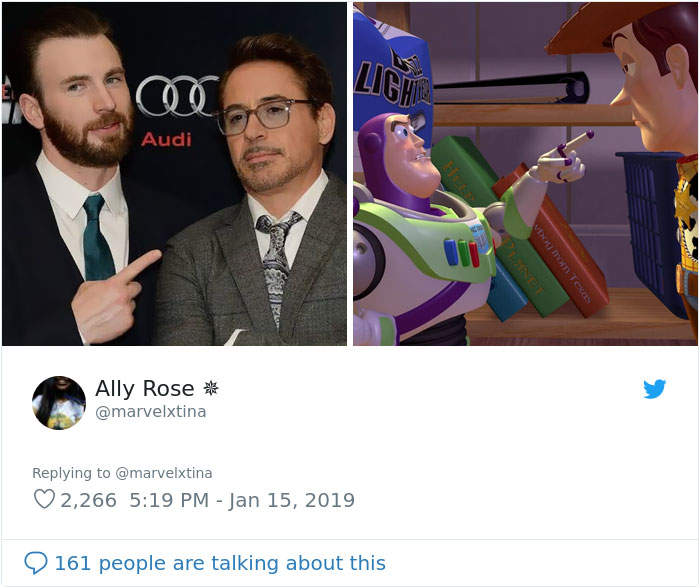This screenshot has width=700, height=588.
Task: Open the @marvelxtina mention in Replying to
Action: click(164, 473)
